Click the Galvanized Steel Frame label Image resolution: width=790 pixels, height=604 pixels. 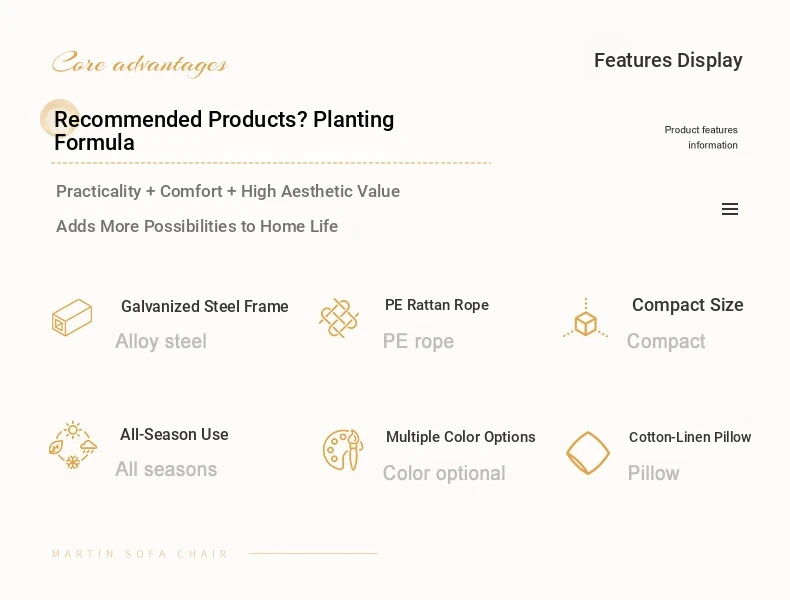pyautogui.click(x=205, y=306)
